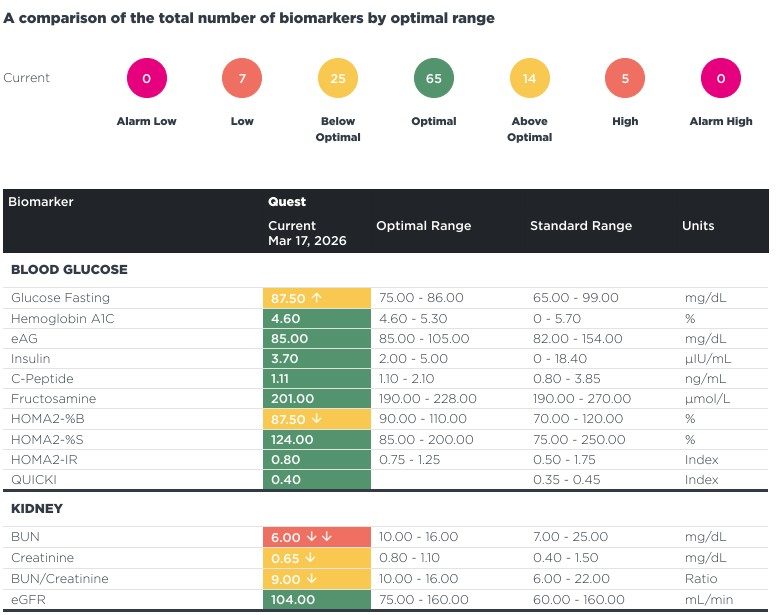Click the Insulin biomarker name
Viewport: 781px width, 615px height.
(x=30, y=359)
